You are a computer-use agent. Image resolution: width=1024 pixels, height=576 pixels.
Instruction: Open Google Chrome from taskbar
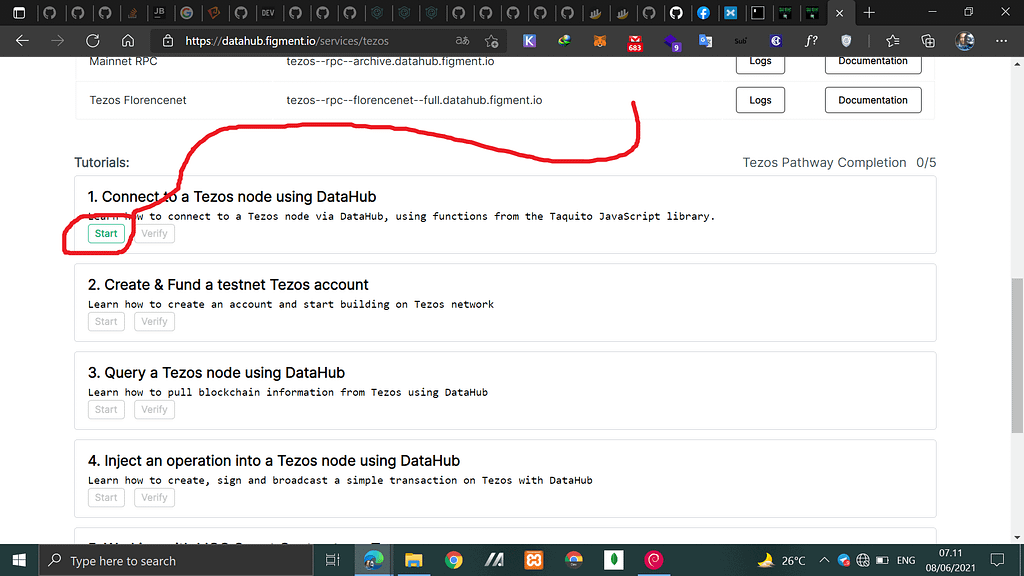[453, 560]
